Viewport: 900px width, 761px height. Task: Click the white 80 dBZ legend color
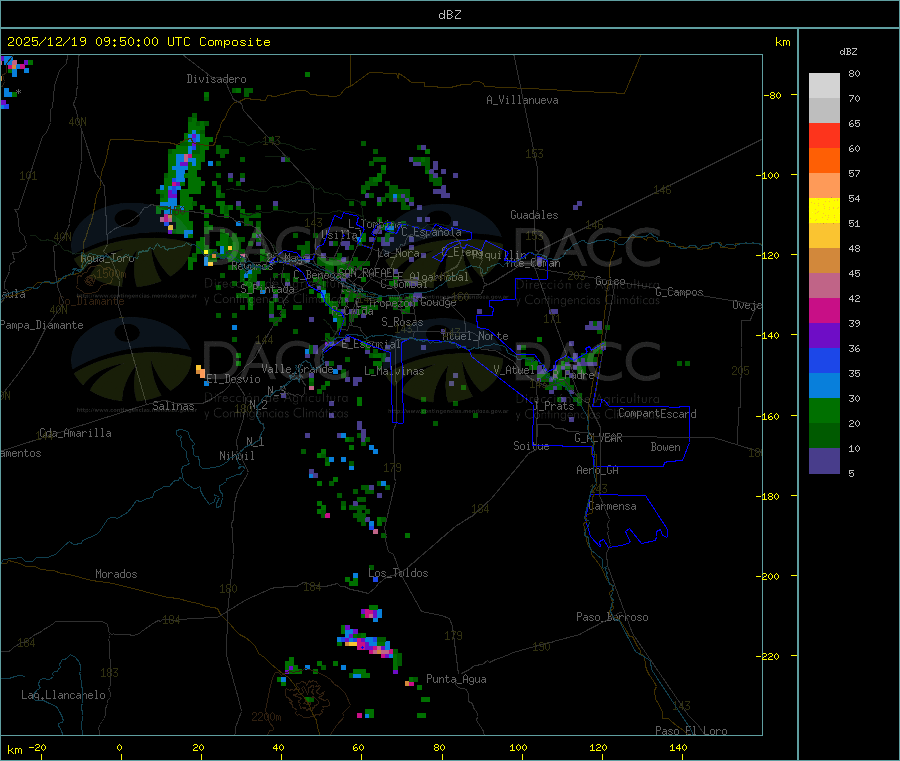[x=824, y=86]
